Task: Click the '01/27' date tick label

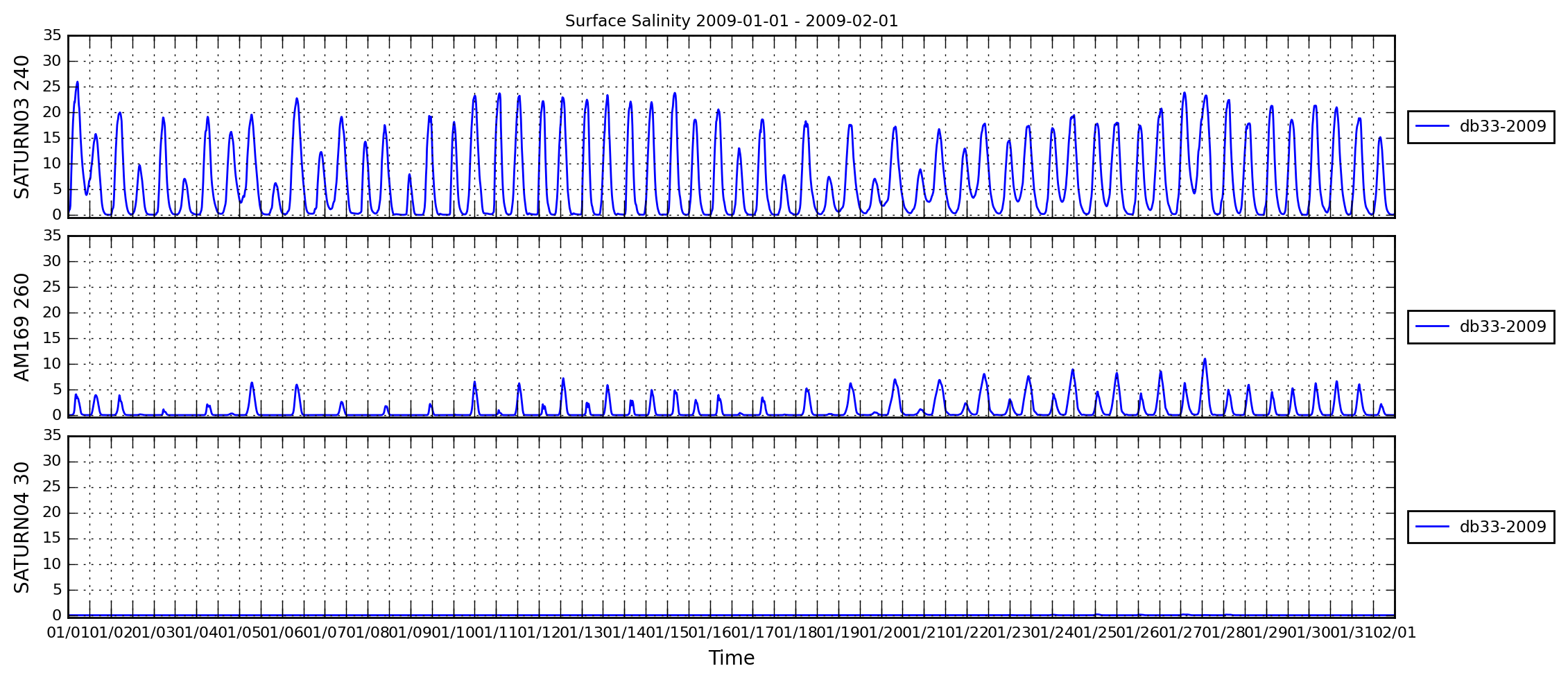Action: click(x=1181, y=633)
